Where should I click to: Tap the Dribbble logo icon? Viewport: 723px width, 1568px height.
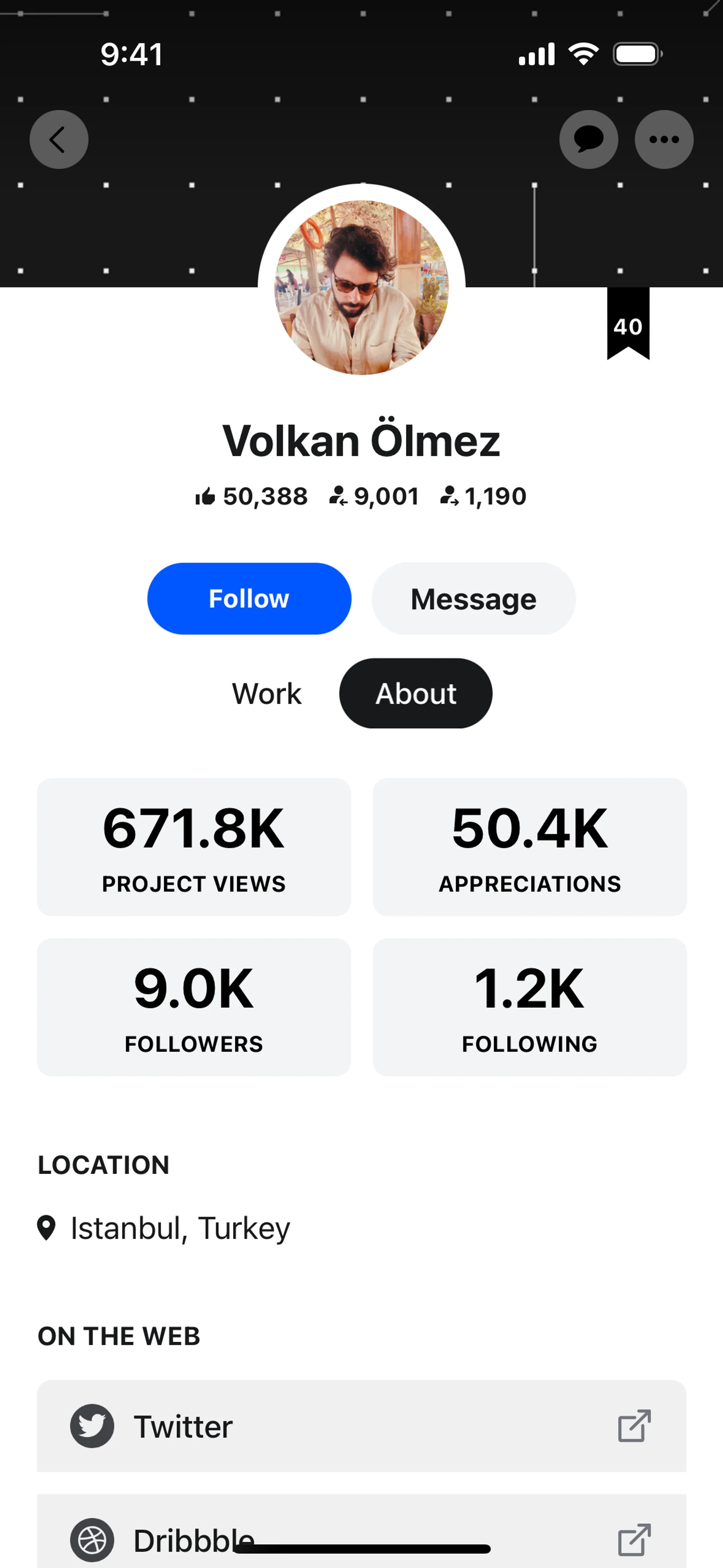point(92,1540)
